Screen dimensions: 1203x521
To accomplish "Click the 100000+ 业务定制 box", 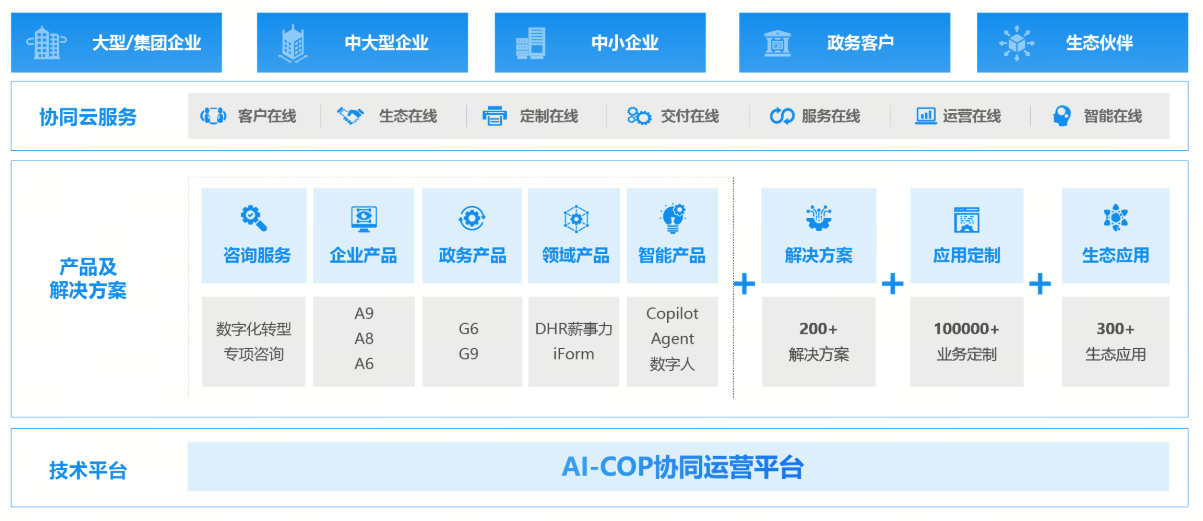I will [966, 341].
